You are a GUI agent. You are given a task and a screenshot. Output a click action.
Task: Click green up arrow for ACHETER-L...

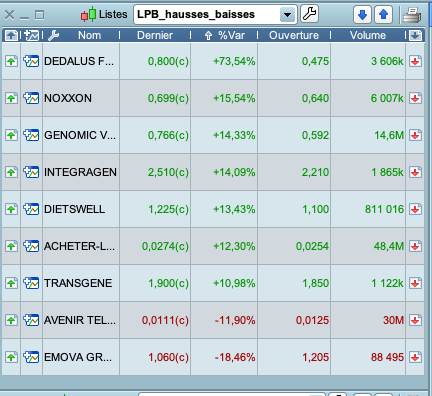11,246
